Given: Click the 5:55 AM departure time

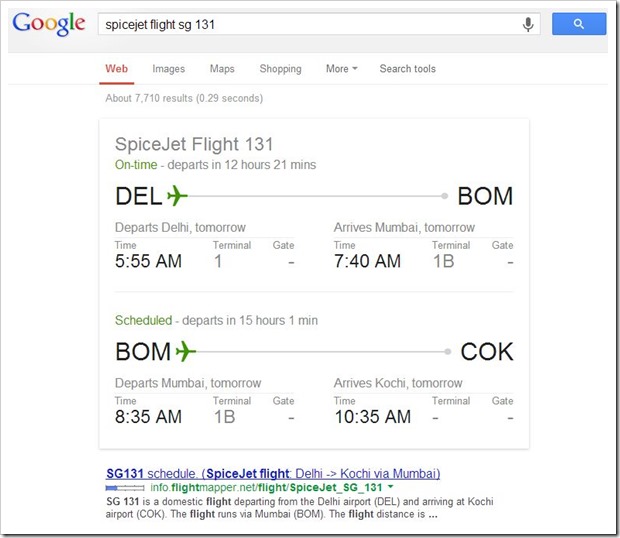Looking at the screenshot, I should pos(149,261).
